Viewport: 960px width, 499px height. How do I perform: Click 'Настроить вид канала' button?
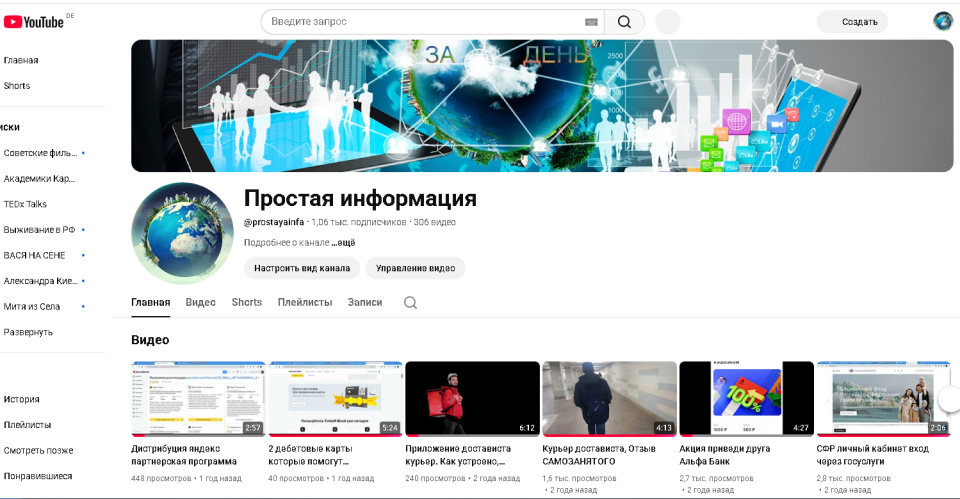[x=302, y=268]
